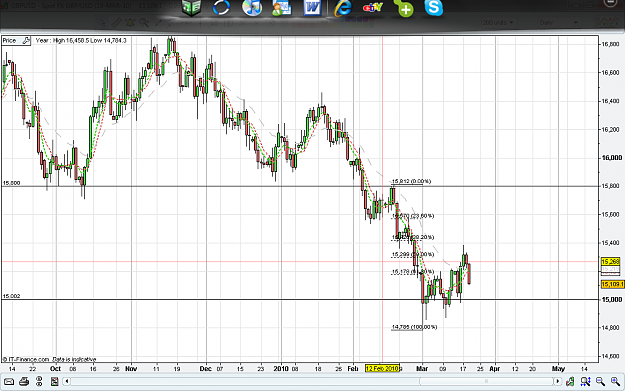This screenshot has height=391, width=625.
Task: Click the small chart icon left of scrollbar
Action: point(55,382)
